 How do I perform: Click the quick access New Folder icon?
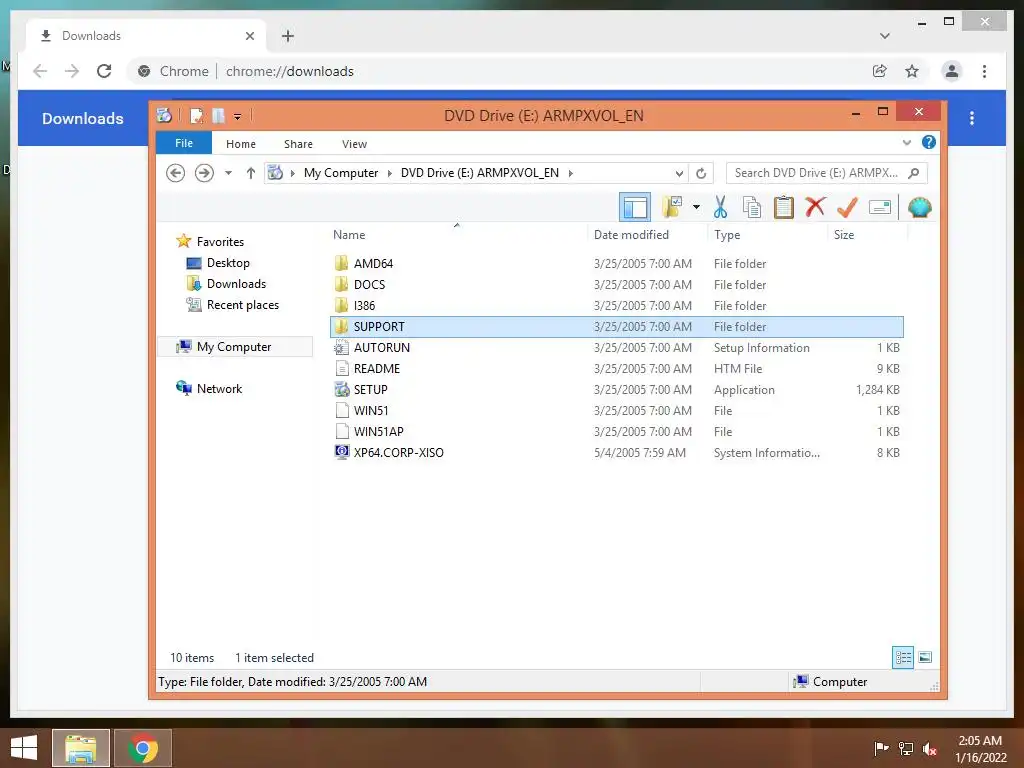(x=218, y=116)
